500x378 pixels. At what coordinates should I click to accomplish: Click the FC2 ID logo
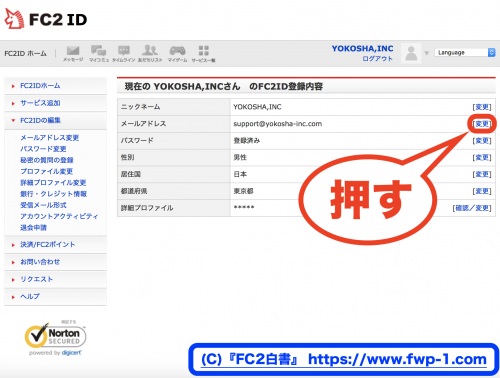[x=46, y=19]
